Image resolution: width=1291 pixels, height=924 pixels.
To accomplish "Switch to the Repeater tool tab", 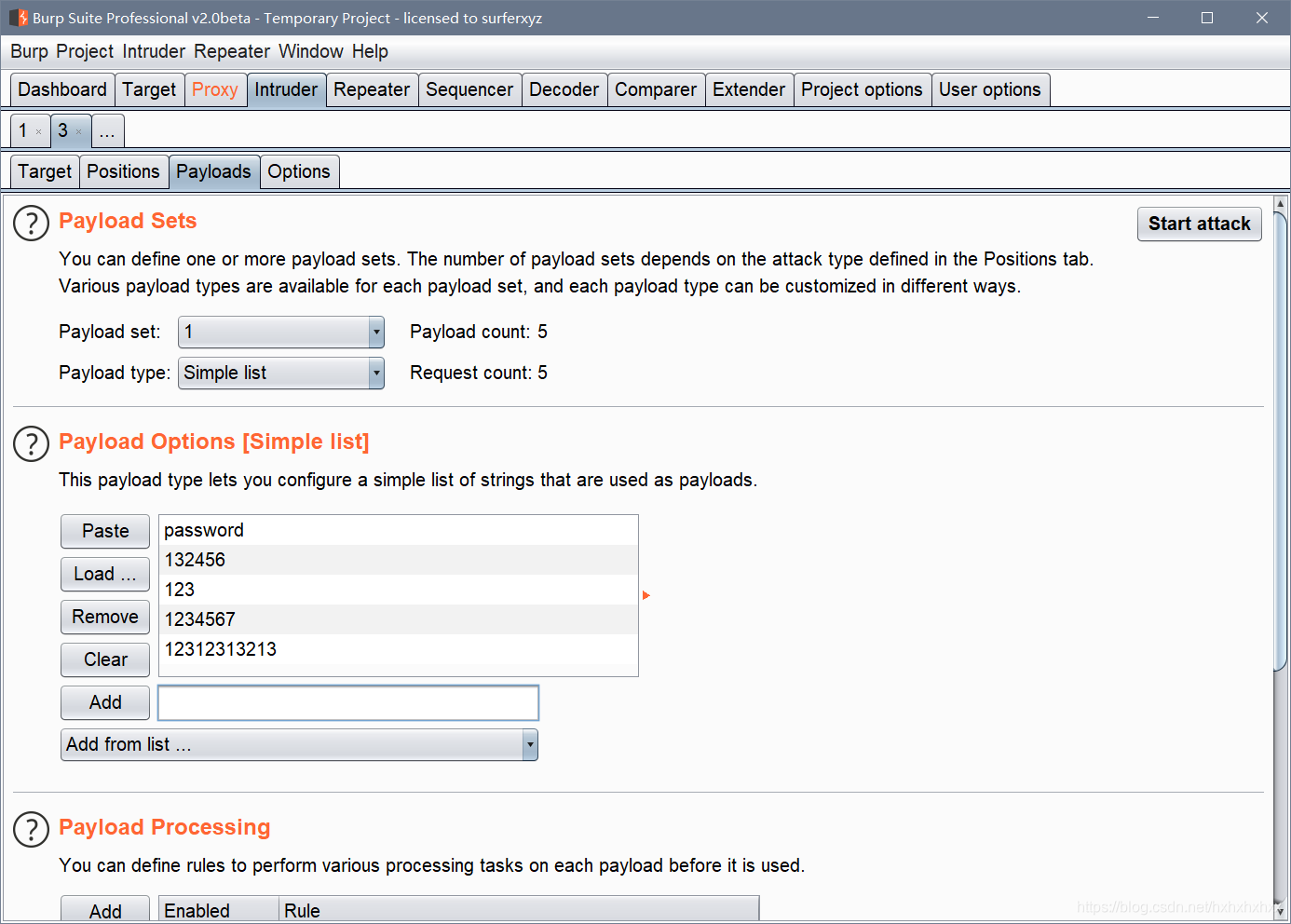I will 372,89.
